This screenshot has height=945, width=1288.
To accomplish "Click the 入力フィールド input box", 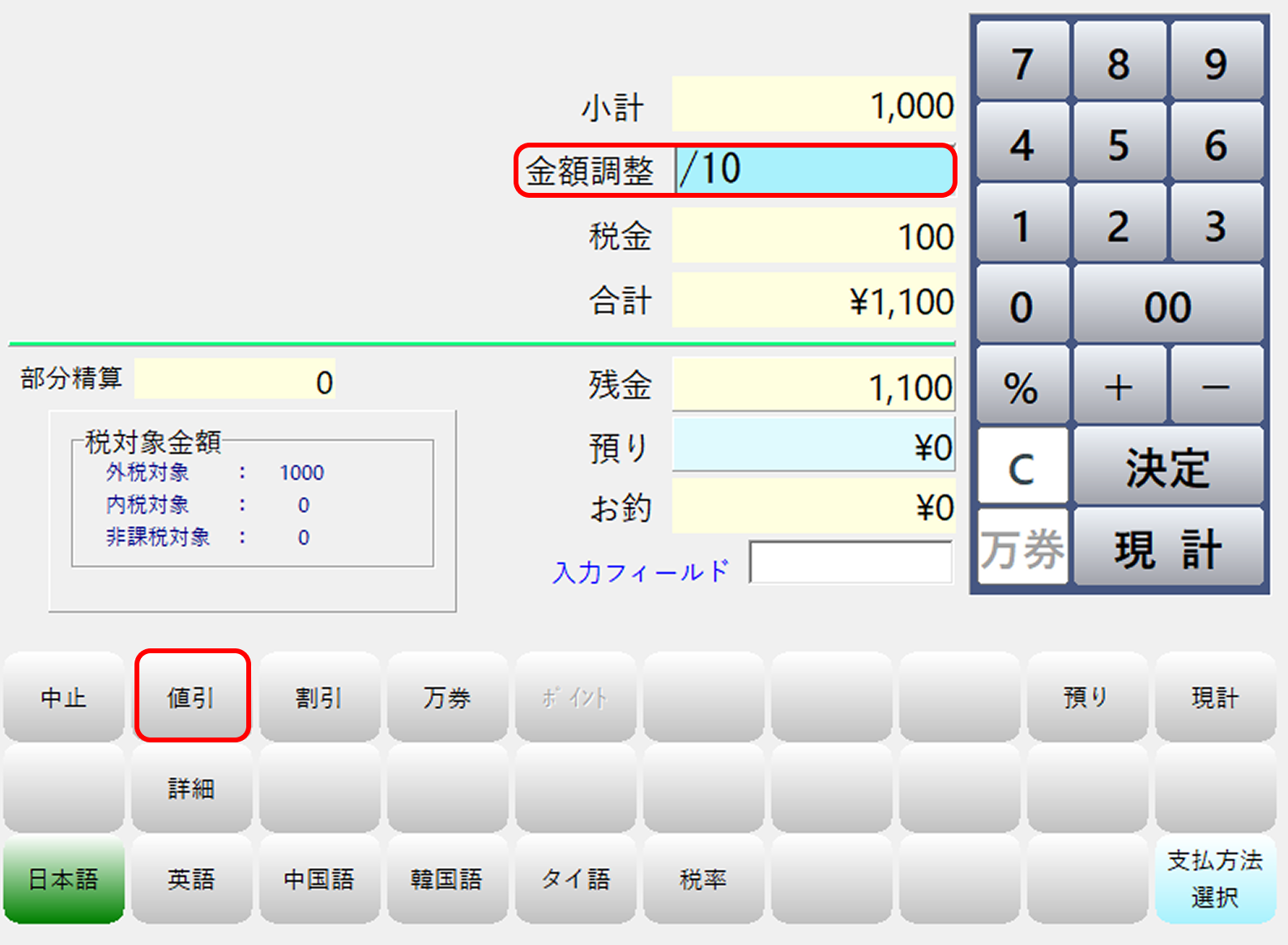I will coord(851,562).
